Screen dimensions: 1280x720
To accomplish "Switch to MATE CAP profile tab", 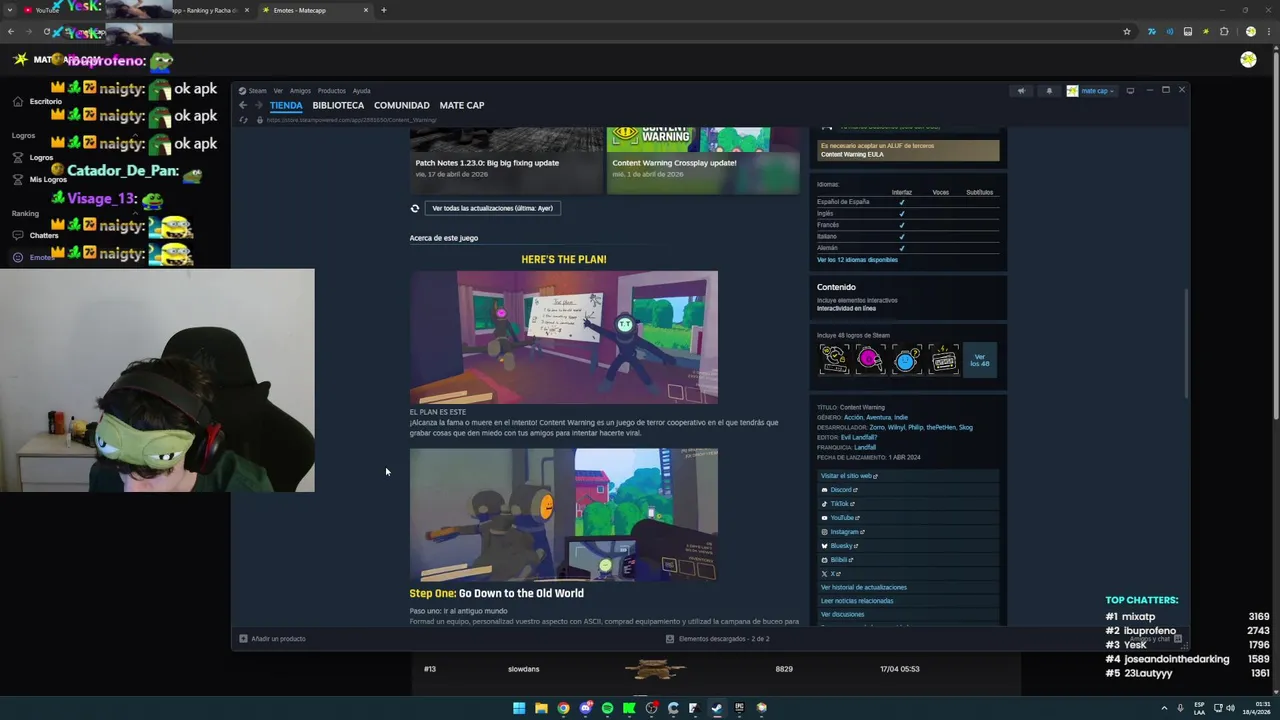I will click(x=462, y=105).
